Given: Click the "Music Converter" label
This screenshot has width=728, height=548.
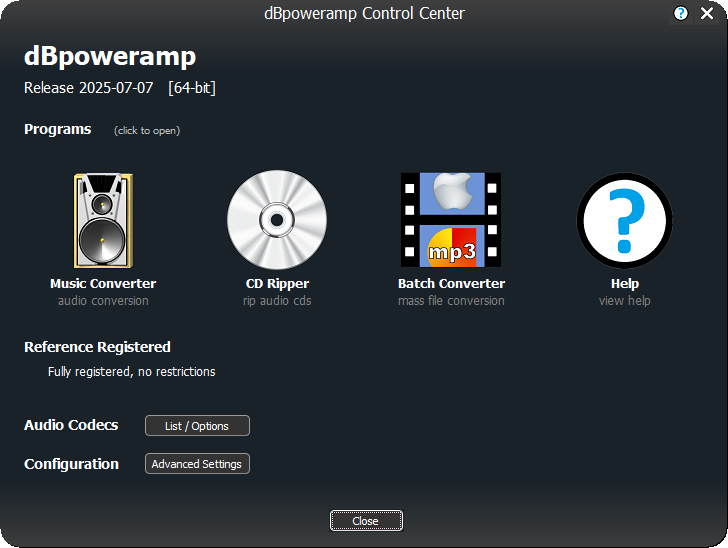Looking at the screenshot, I should click(103, 283).
